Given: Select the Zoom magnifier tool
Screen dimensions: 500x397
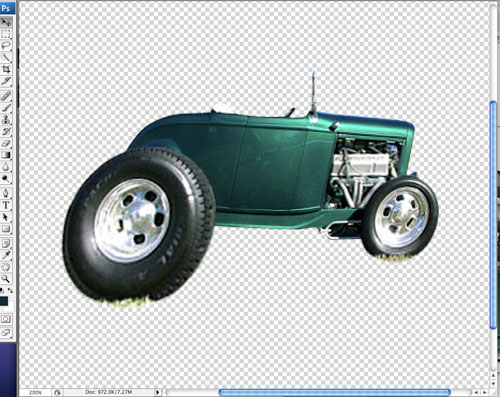Looking at the screenshot, I should point(6,279).
